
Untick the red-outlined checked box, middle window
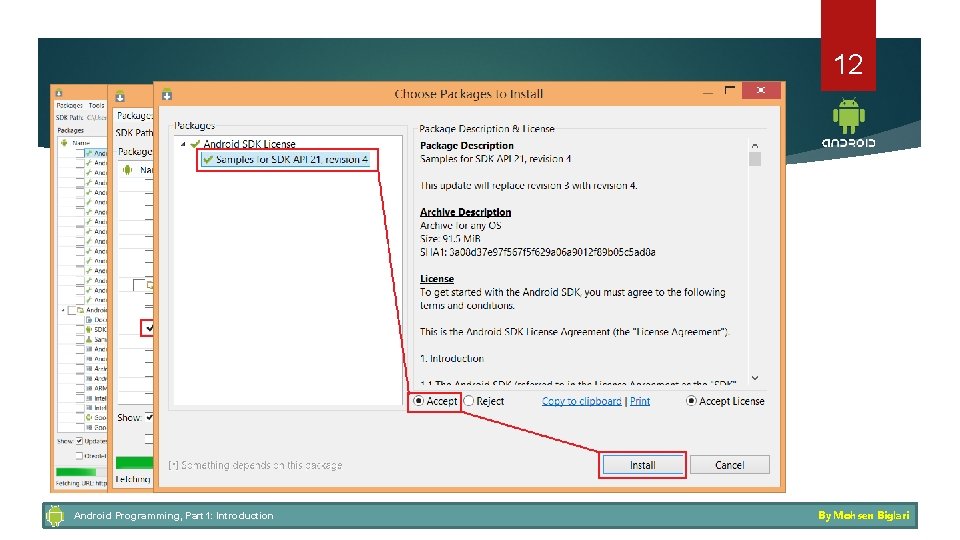pos(148,328)
